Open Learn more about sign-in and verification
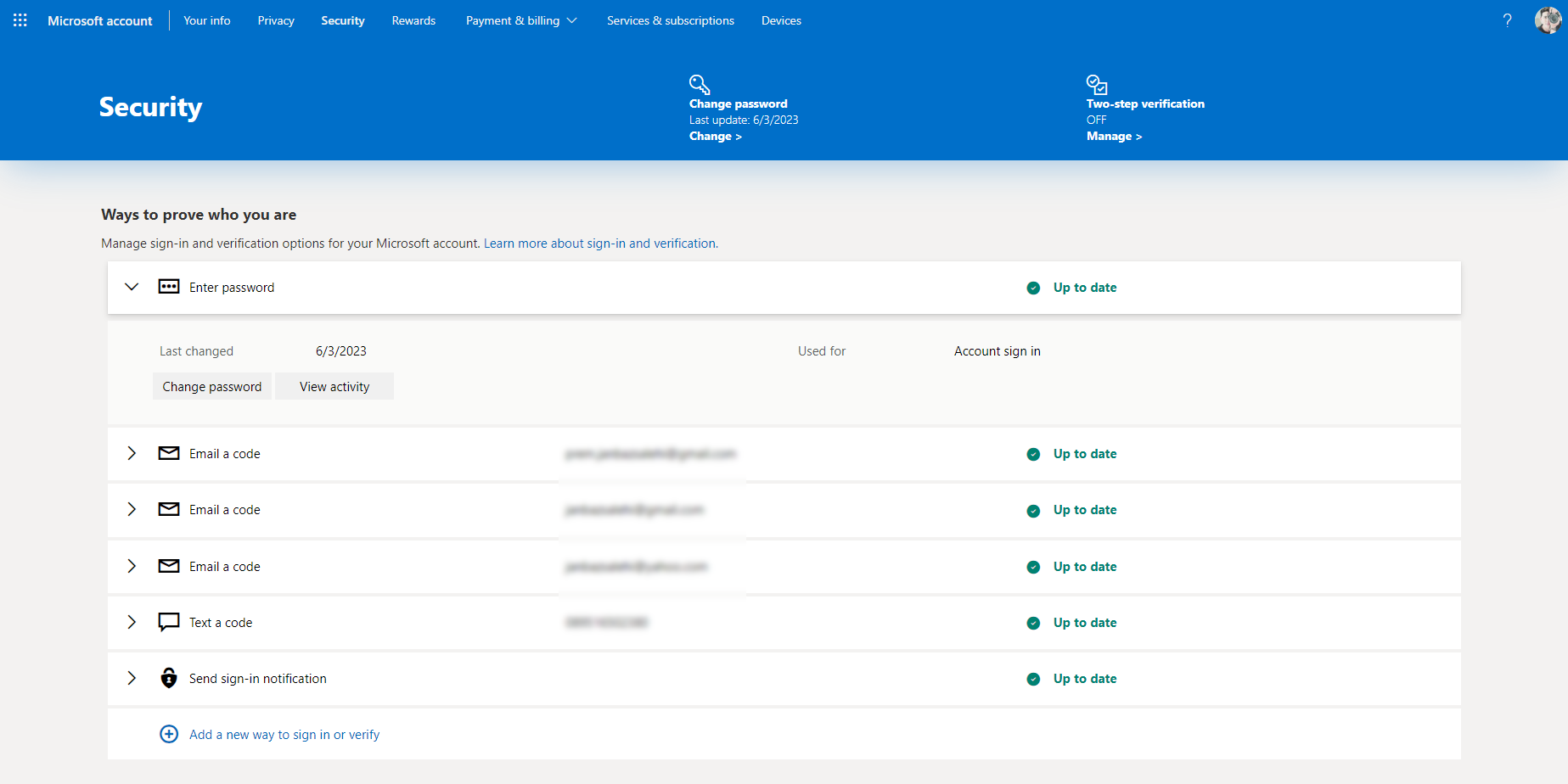This screenshot has width=1568, height=784. 600,244
